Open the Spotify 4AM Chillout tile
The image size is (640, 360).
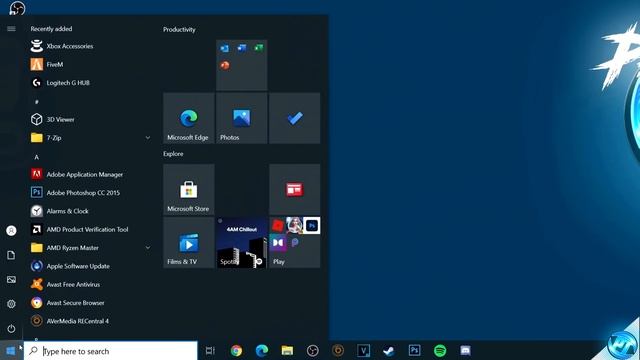tap(242, 242)
